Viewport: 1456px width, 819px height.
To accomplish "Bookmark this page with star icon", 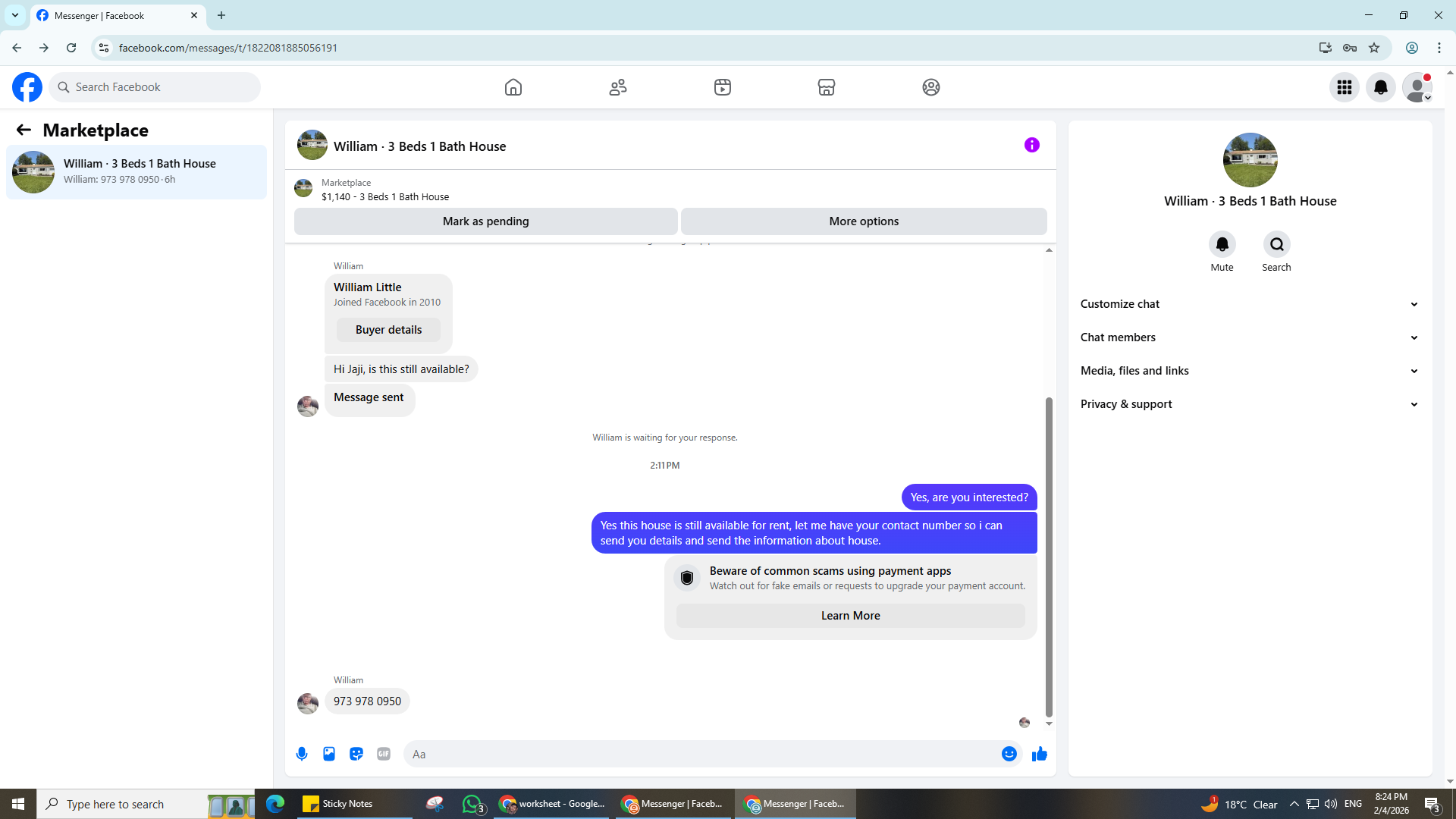I will coord(1374,48).
